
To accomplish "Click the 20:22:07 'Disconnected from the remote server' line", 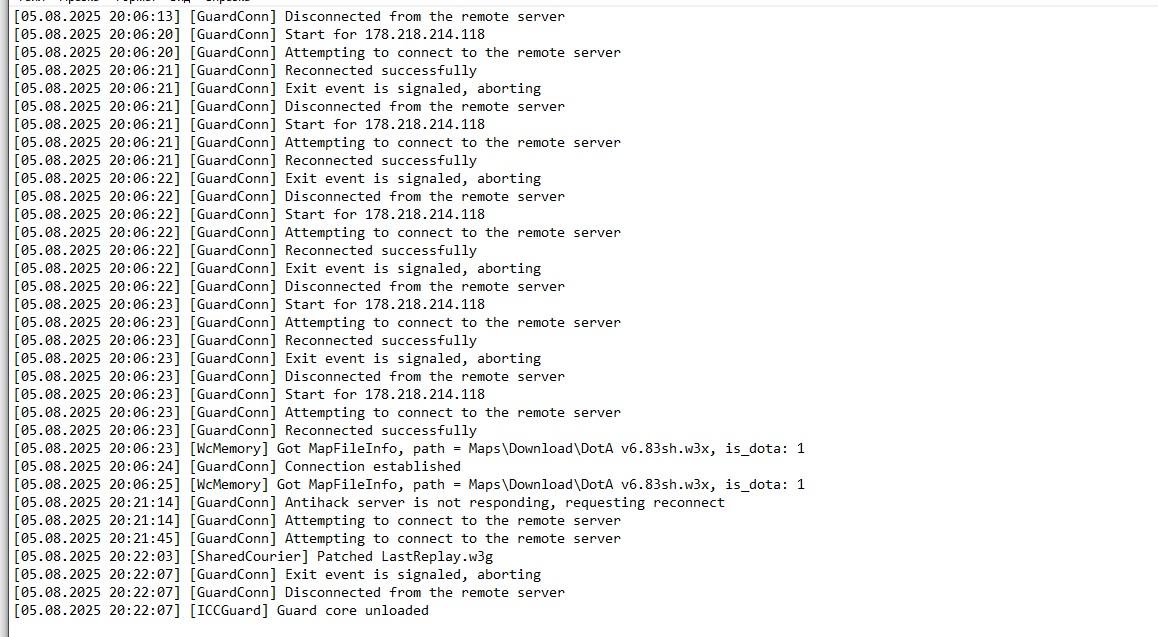I will click(289, 593).
